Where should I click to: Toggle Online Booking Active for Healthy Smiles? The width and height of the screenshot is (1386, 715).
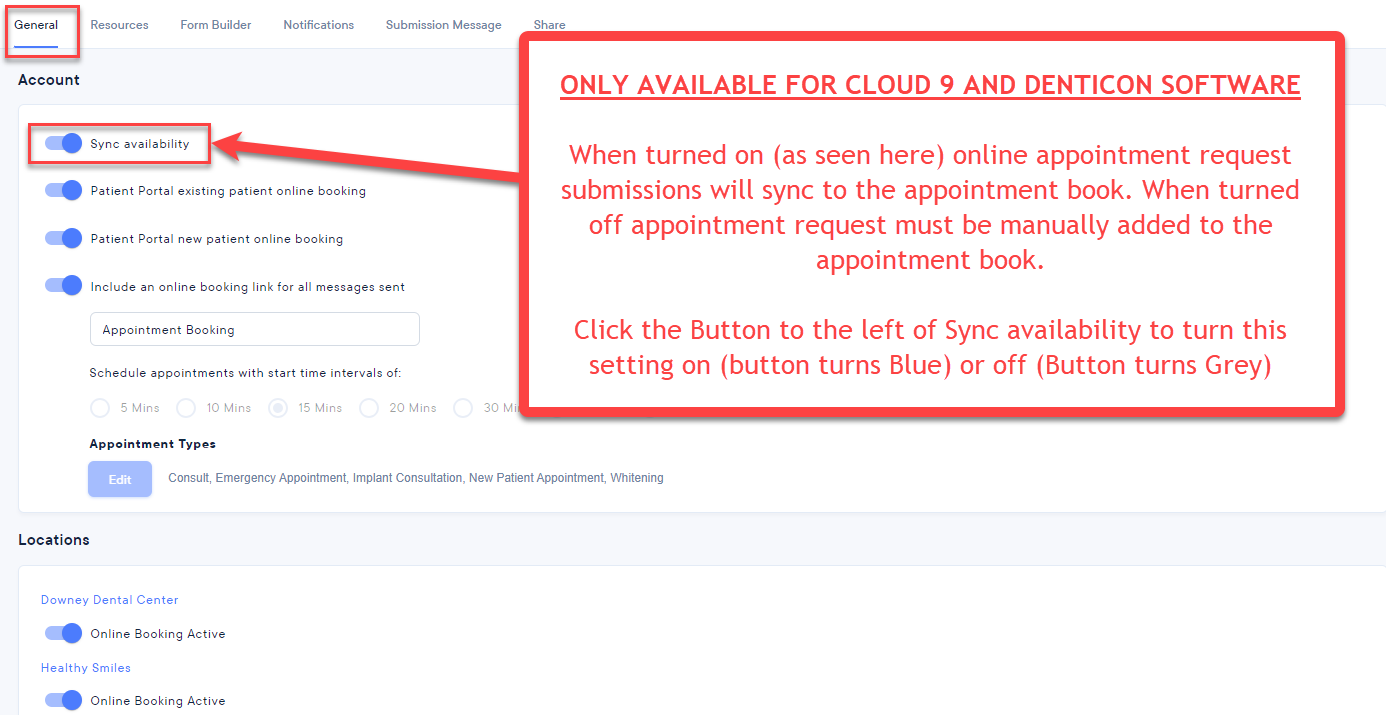64,701
